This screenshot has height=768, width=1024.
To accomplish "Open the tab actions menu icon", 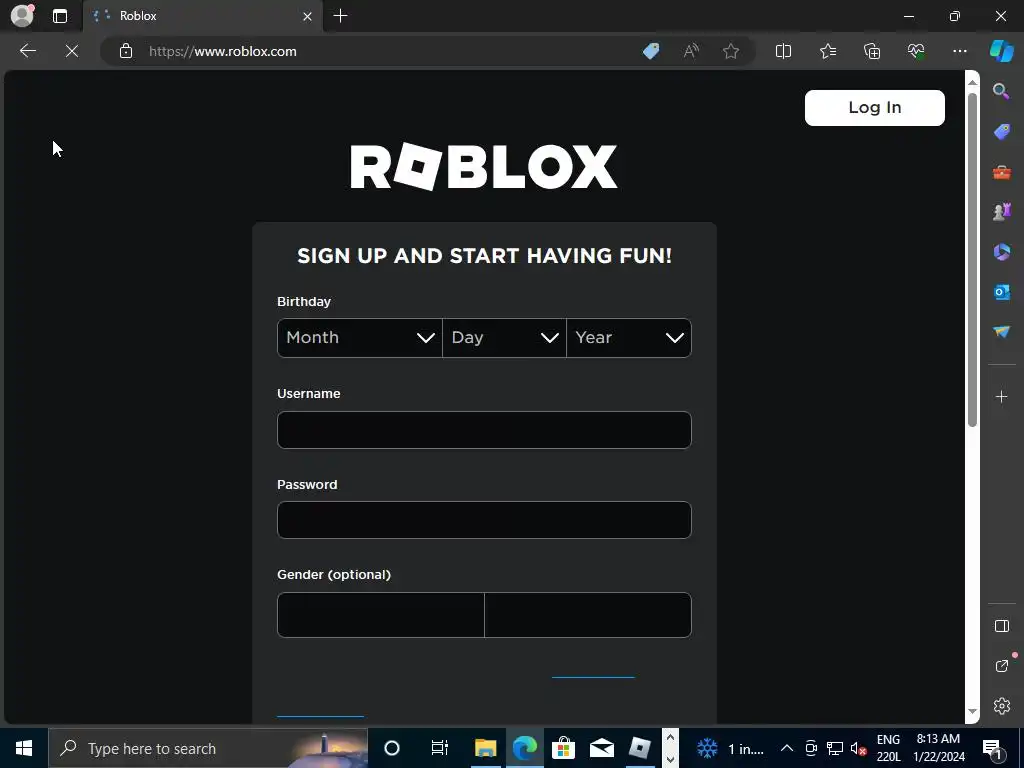I will pyautogui.click(x=60, y=16).
